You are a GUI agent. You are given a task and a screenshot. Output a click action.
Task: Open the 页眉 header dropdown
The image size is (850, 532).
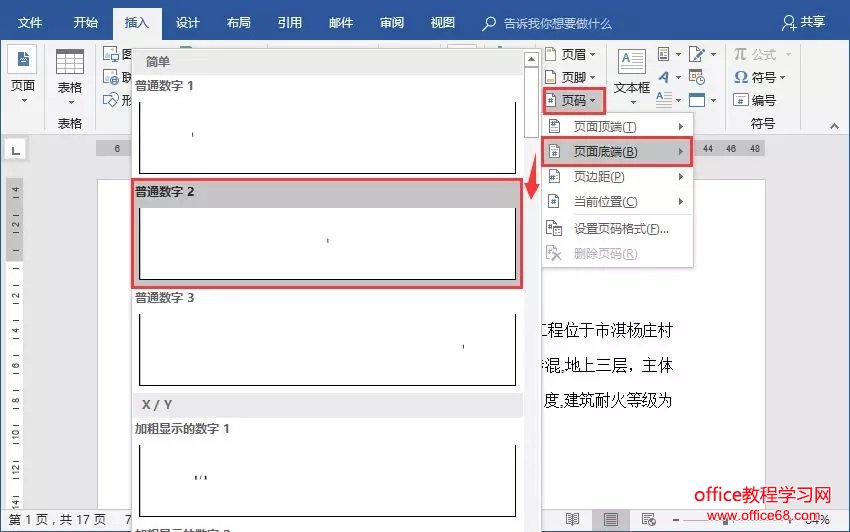point(571,54)
